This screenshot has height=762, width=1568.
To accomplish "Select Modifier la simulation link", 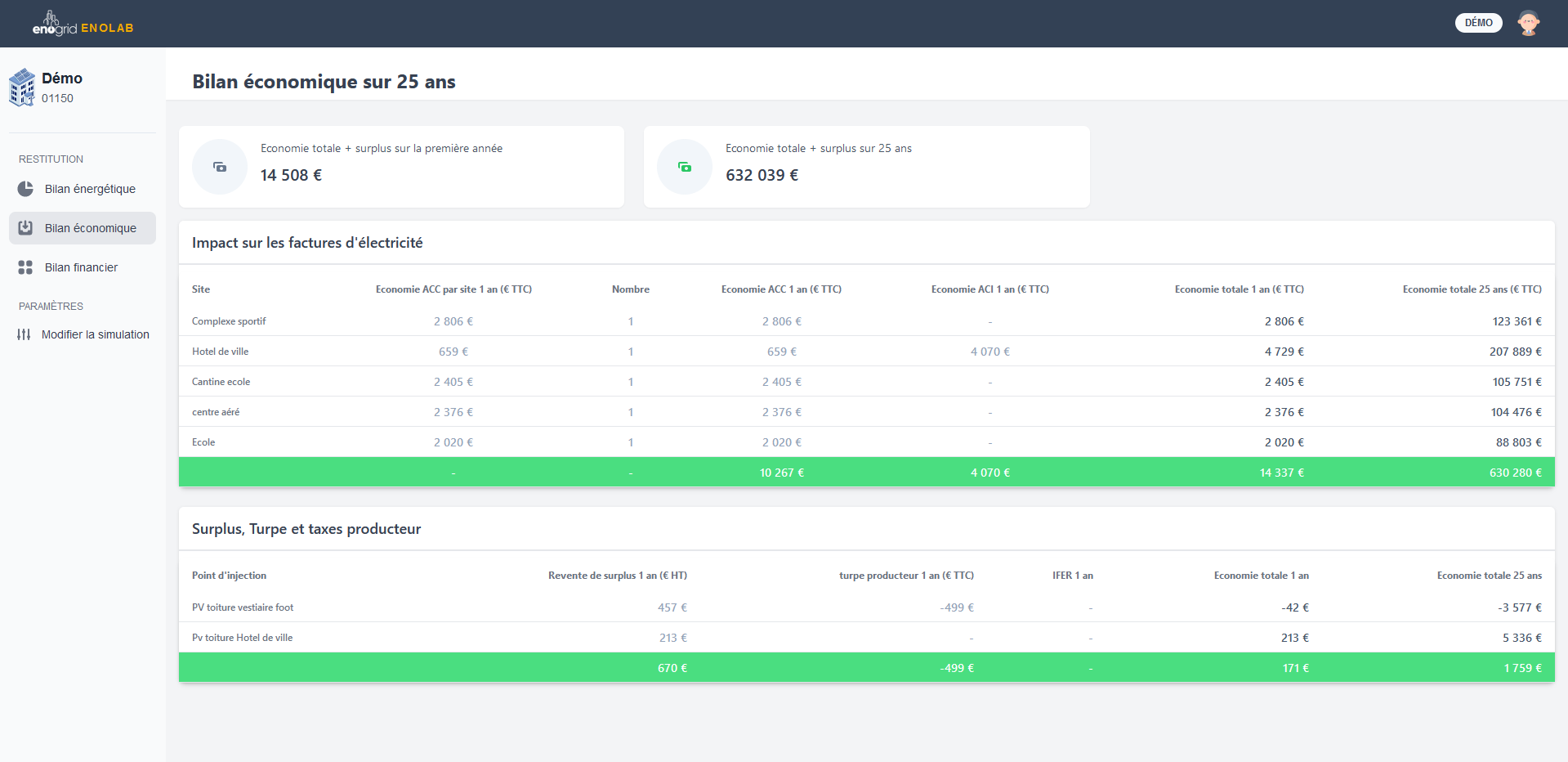I will 95,334.
